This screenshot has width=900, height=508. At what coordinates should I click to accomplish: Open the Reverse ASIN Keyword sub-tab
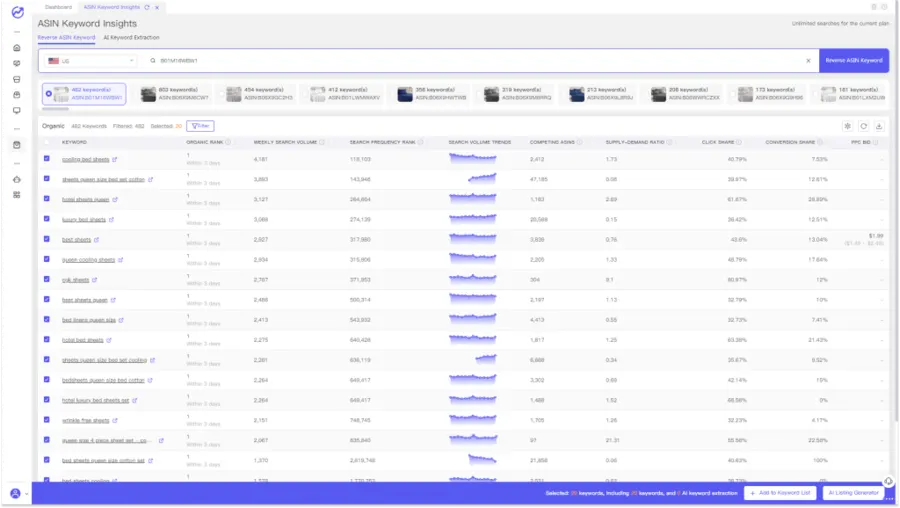click(x=67, y=38)
